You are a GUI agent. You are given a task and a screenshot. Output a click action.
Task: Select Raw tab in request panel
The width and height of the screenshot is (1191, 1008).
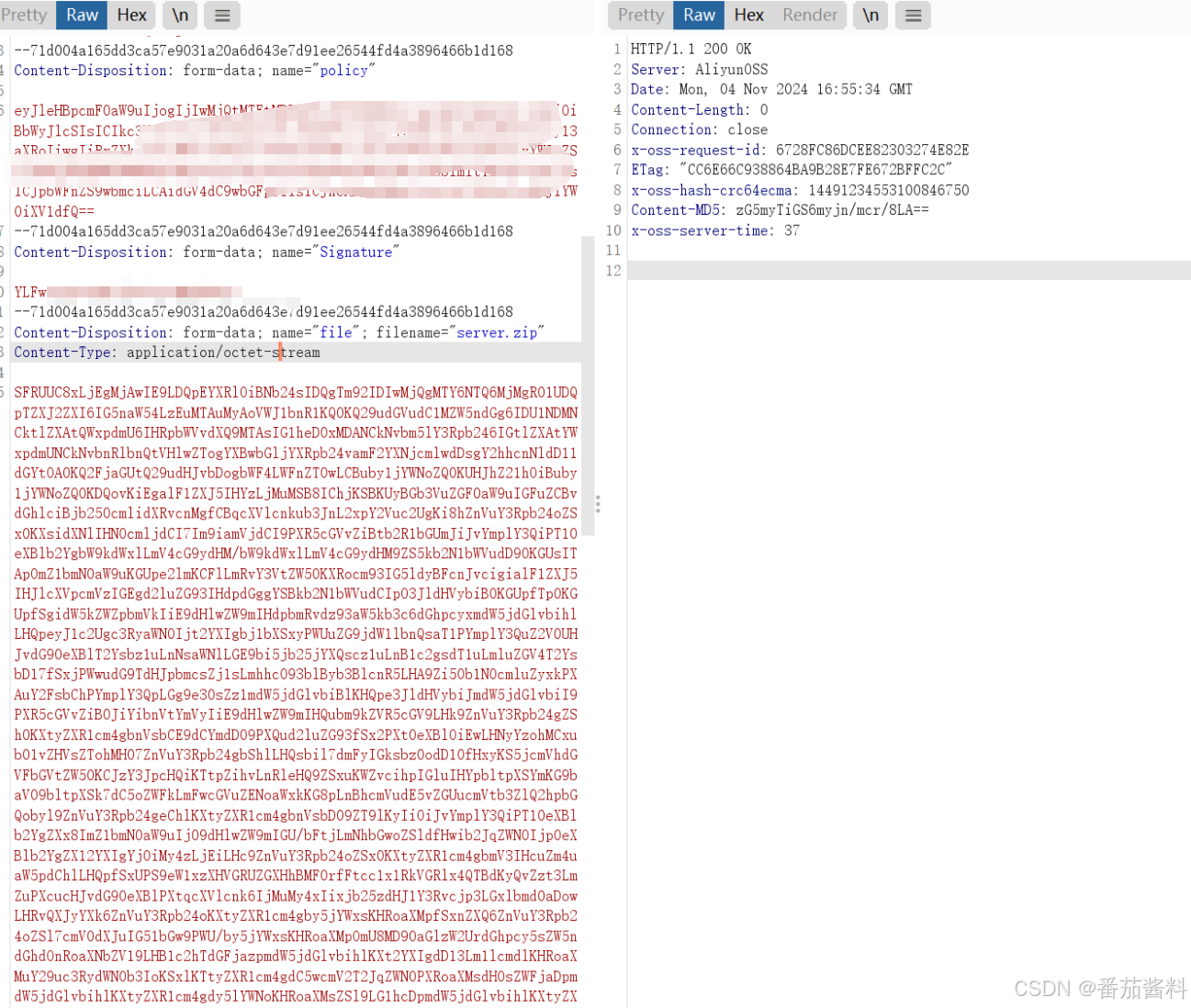(82, 15)
